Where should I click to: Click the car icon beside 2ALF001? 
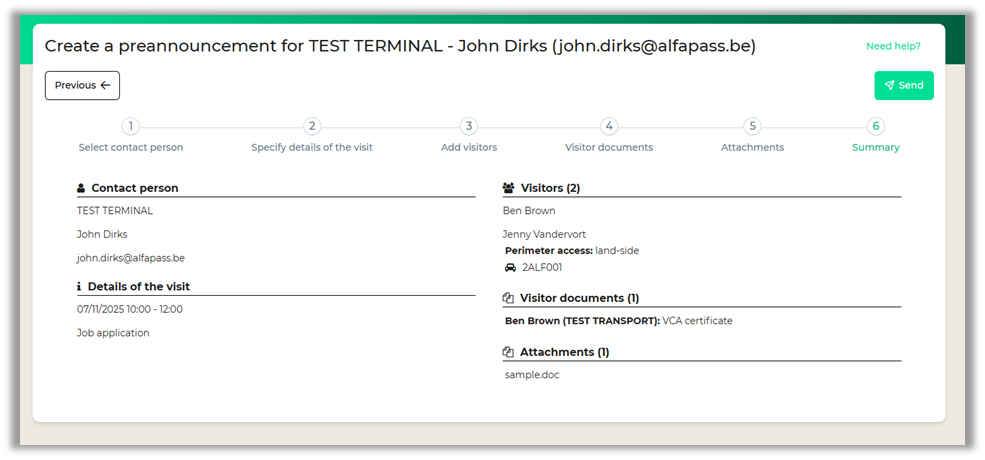[510, 268]
